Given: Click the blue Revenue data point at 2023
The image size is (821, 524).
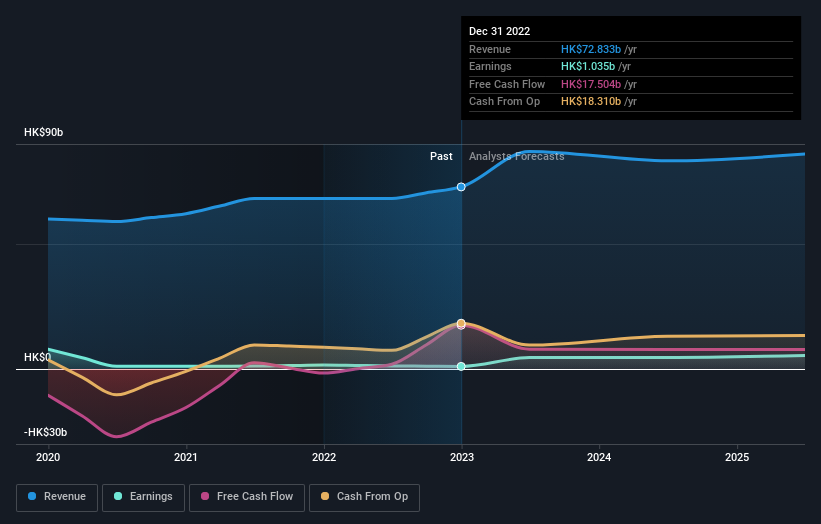Looking at the screenshot, I should click(x=461, y=187).
